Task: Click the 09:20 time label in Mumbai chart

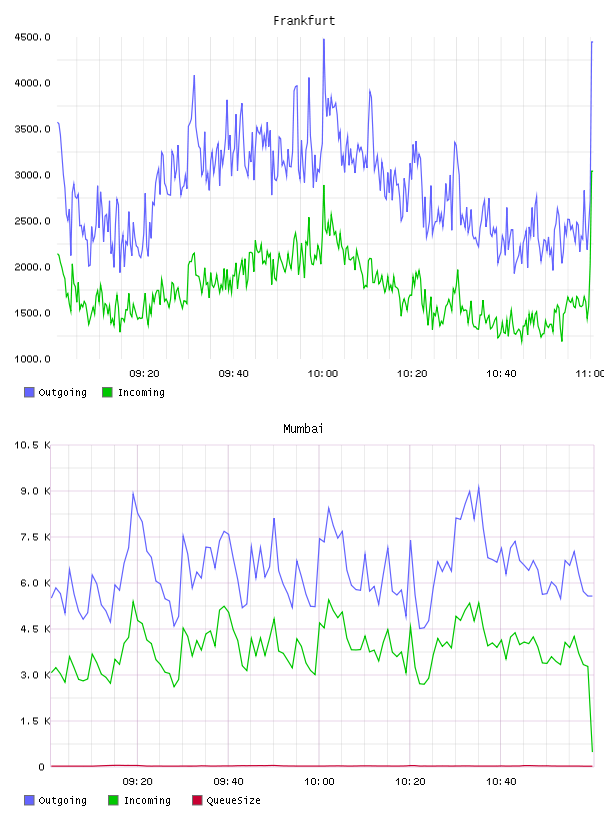Action: [x=137, y=781]
